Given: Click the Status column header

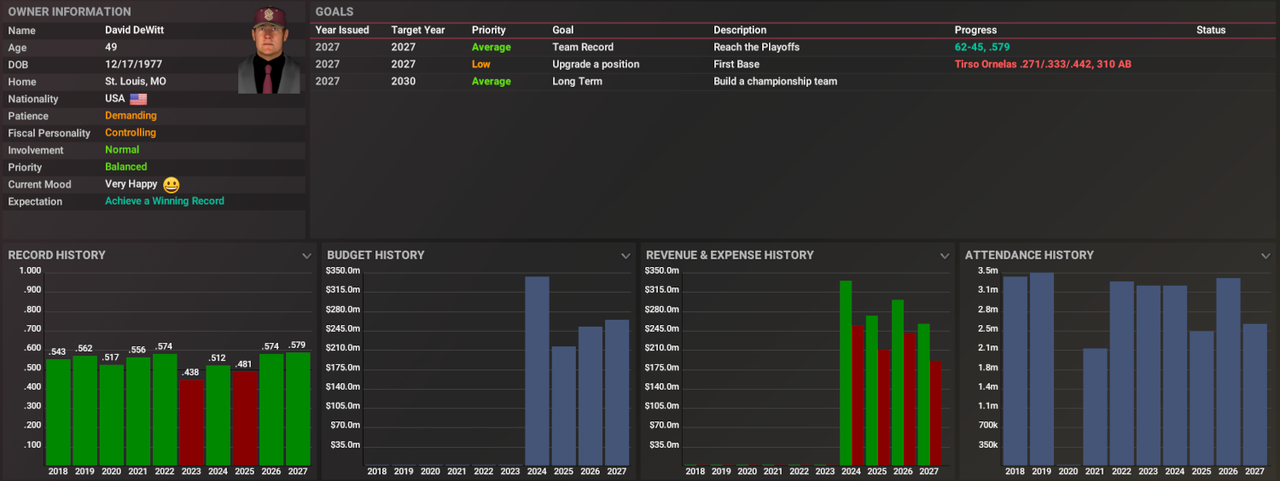Looking at the screenshot, I should (1211, 30).
